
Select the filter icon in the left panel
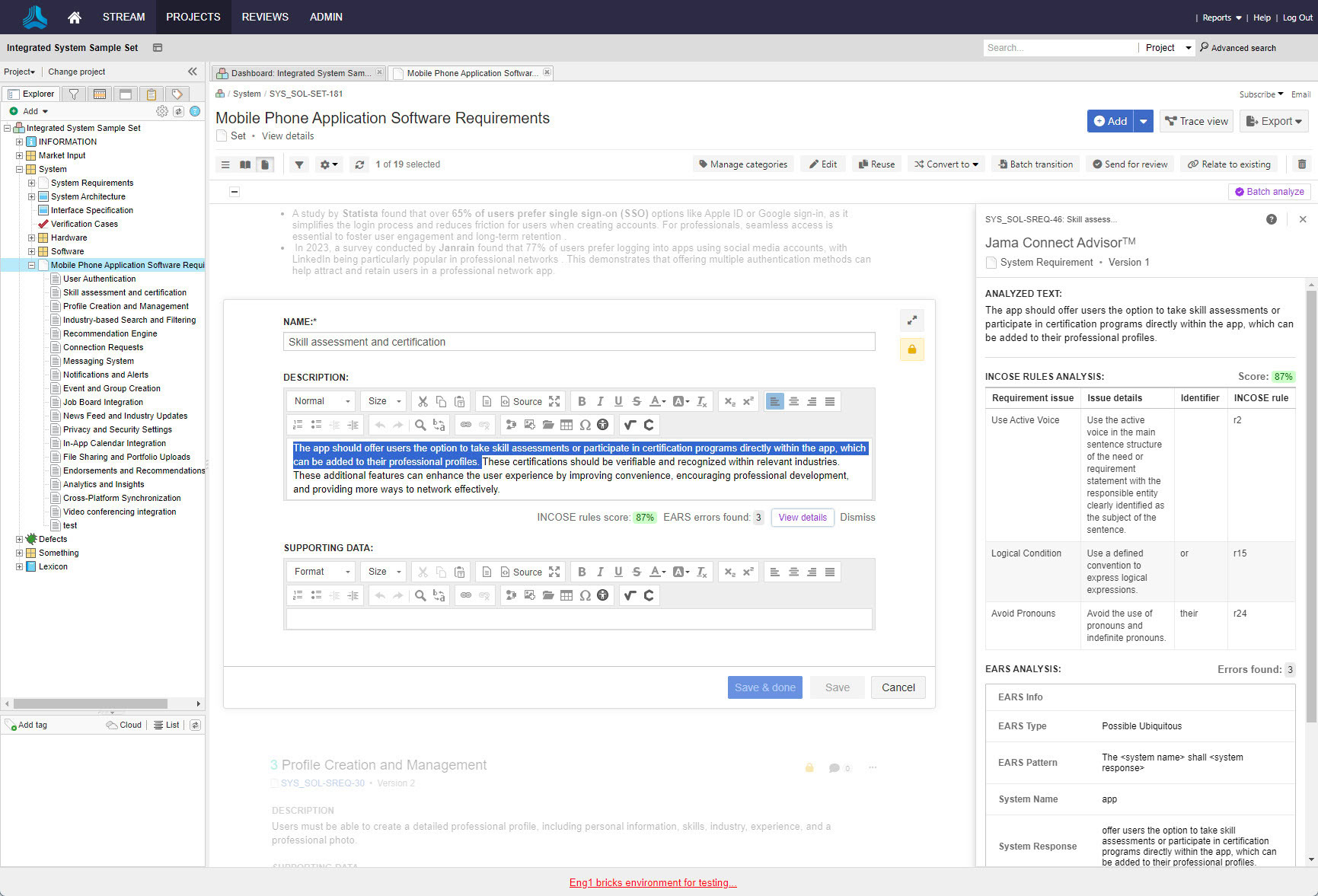point(74,94)
